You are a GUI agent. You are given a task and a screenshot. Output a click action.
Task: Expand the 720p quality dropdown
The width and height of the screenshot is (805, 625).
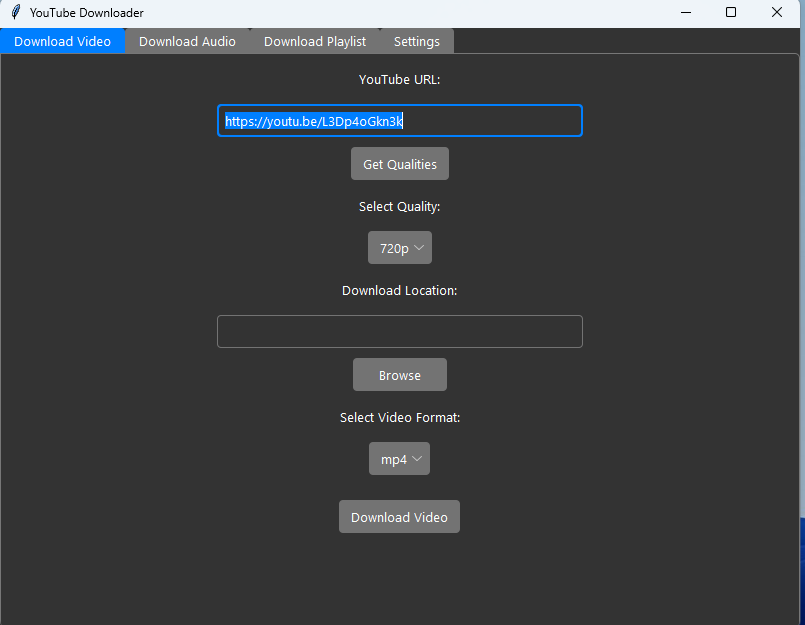pyautogui.click(x=399, y=248)
